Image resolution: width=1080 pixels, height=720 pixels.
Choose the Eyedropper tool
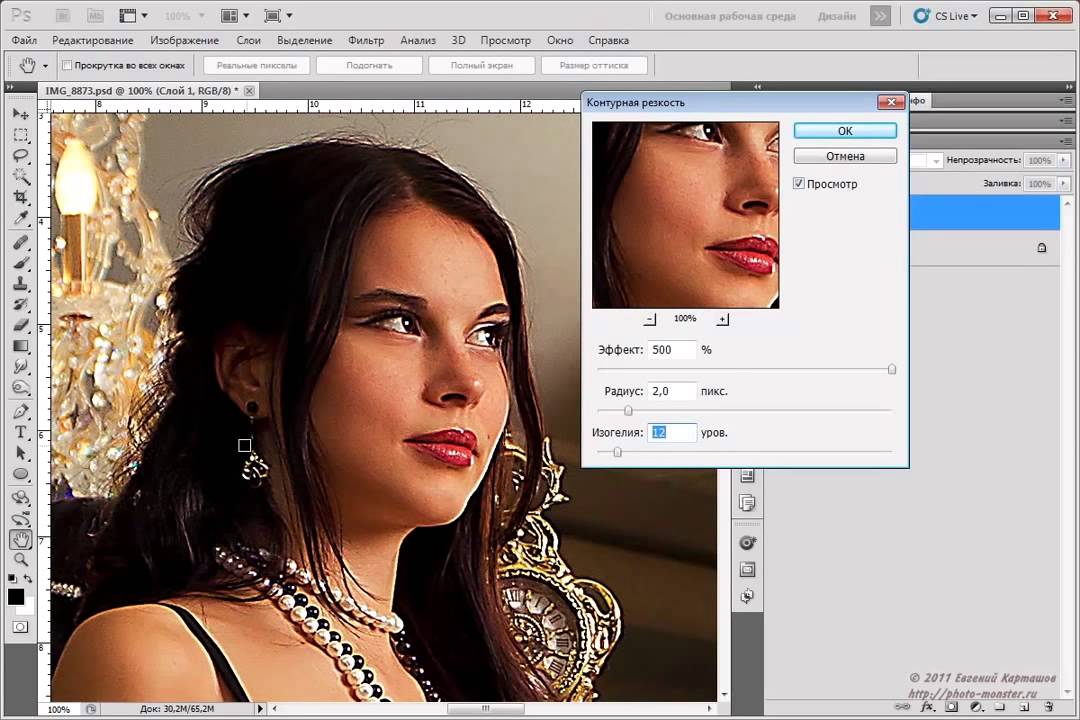click(x=20, y=219)
